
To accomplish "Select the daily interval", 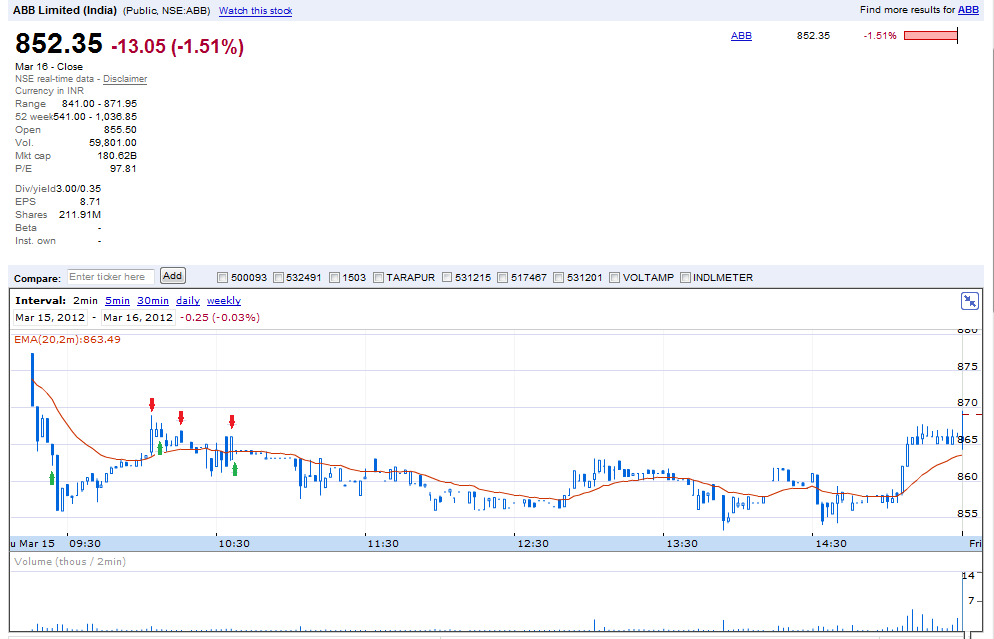I will pos(188,300).
